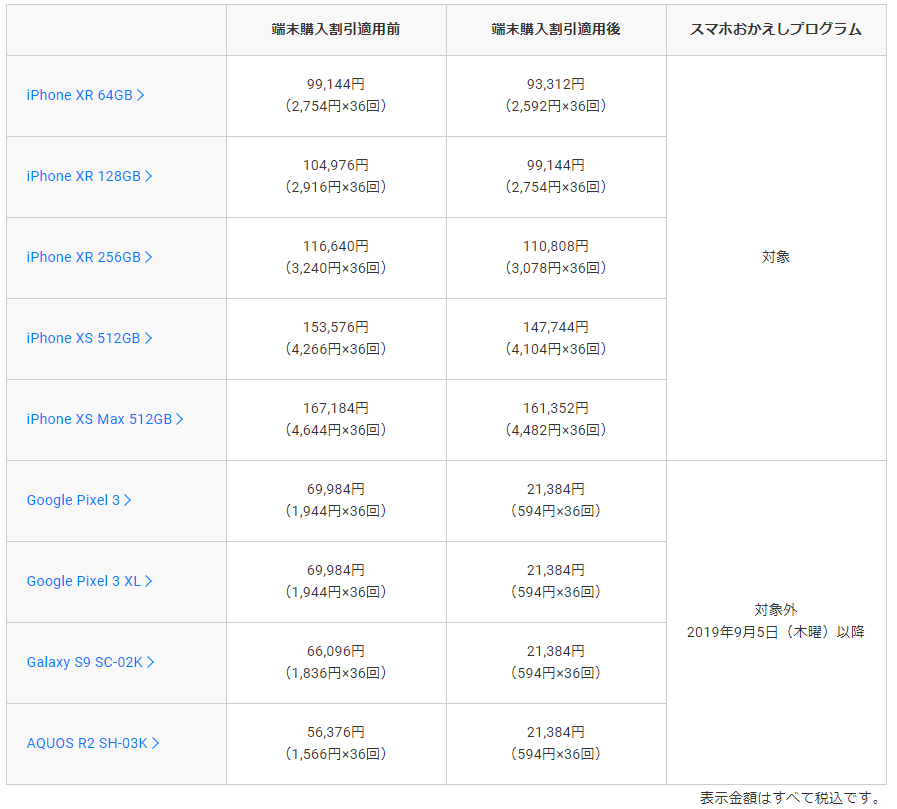Select the 対象外 text in program column
The height and width of the screenshot is (809, 897).
[776, 610]
